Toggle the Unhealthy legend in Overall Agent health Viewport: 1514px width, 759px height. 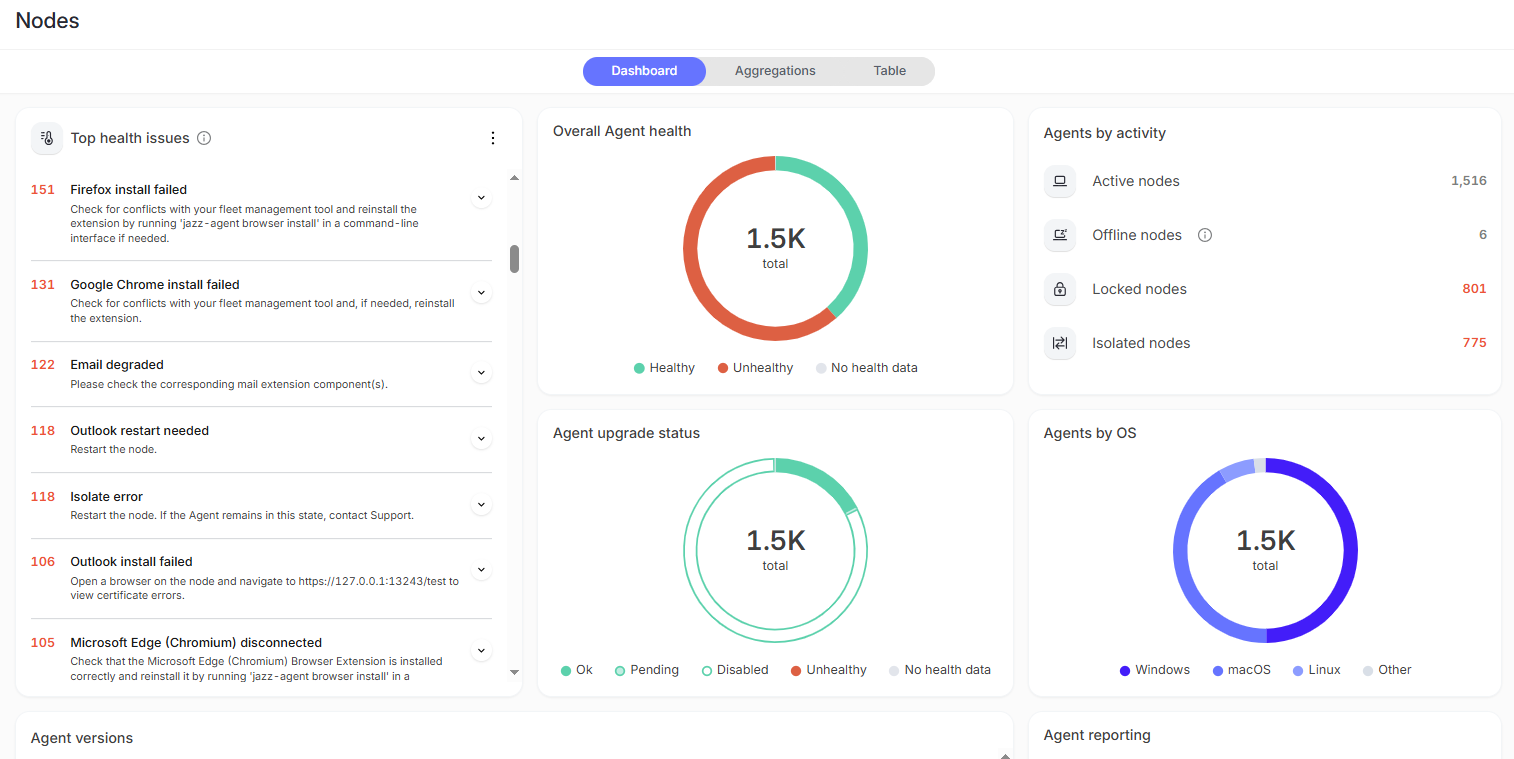[x=755, y=368]
